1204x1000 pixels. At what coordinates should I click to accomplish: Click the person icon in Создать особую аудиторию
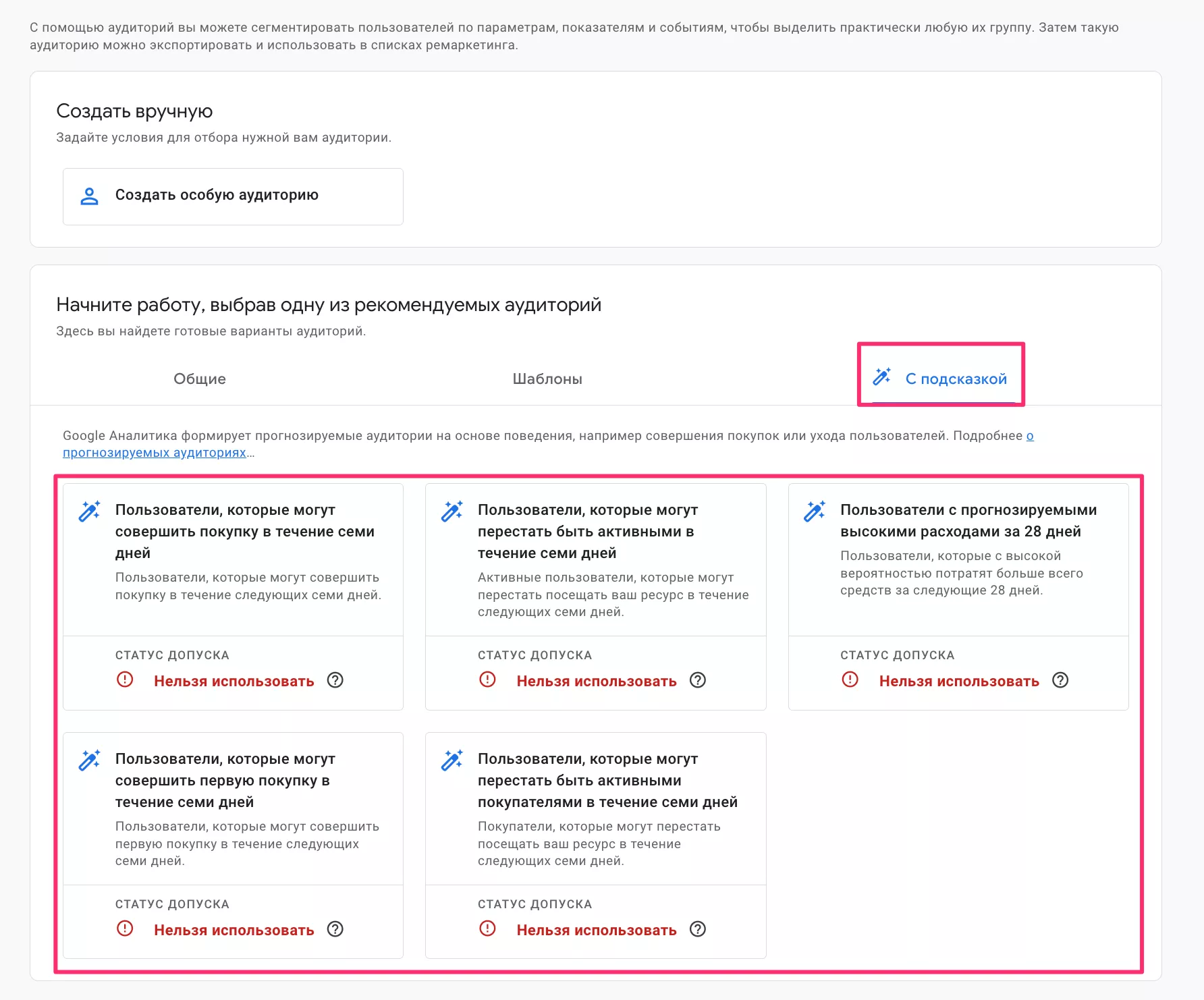click(88, 196)
